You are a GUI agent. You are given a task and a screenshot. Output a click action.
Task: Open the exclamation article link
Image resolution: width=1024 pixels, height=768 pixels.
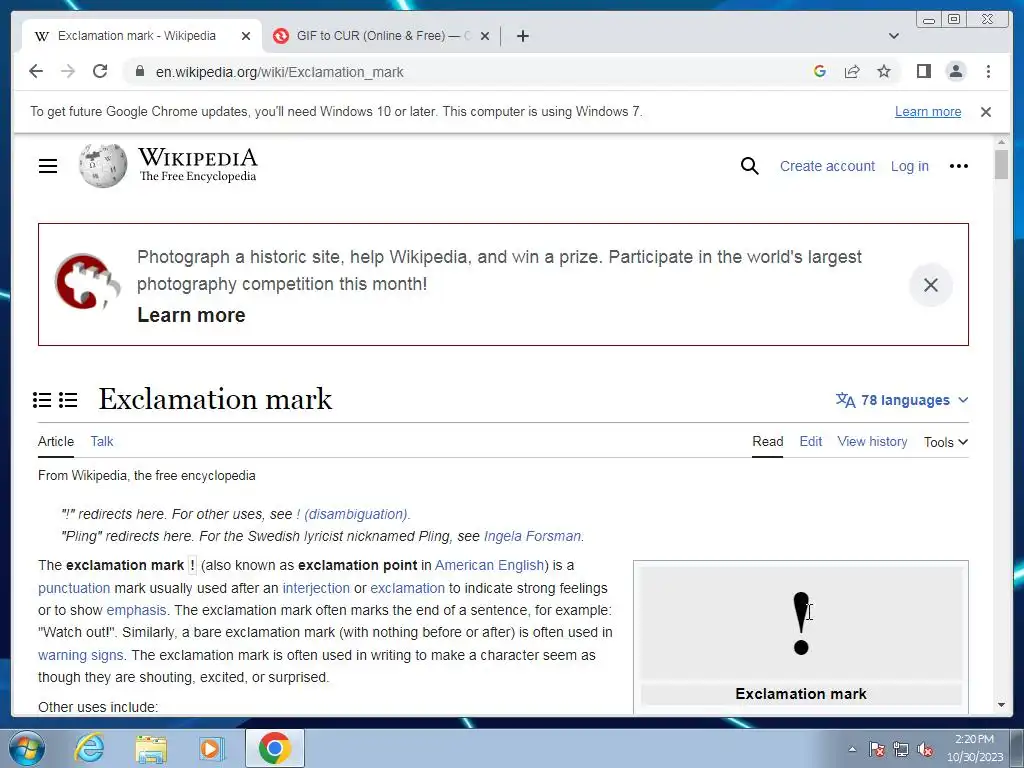(408, 588)
